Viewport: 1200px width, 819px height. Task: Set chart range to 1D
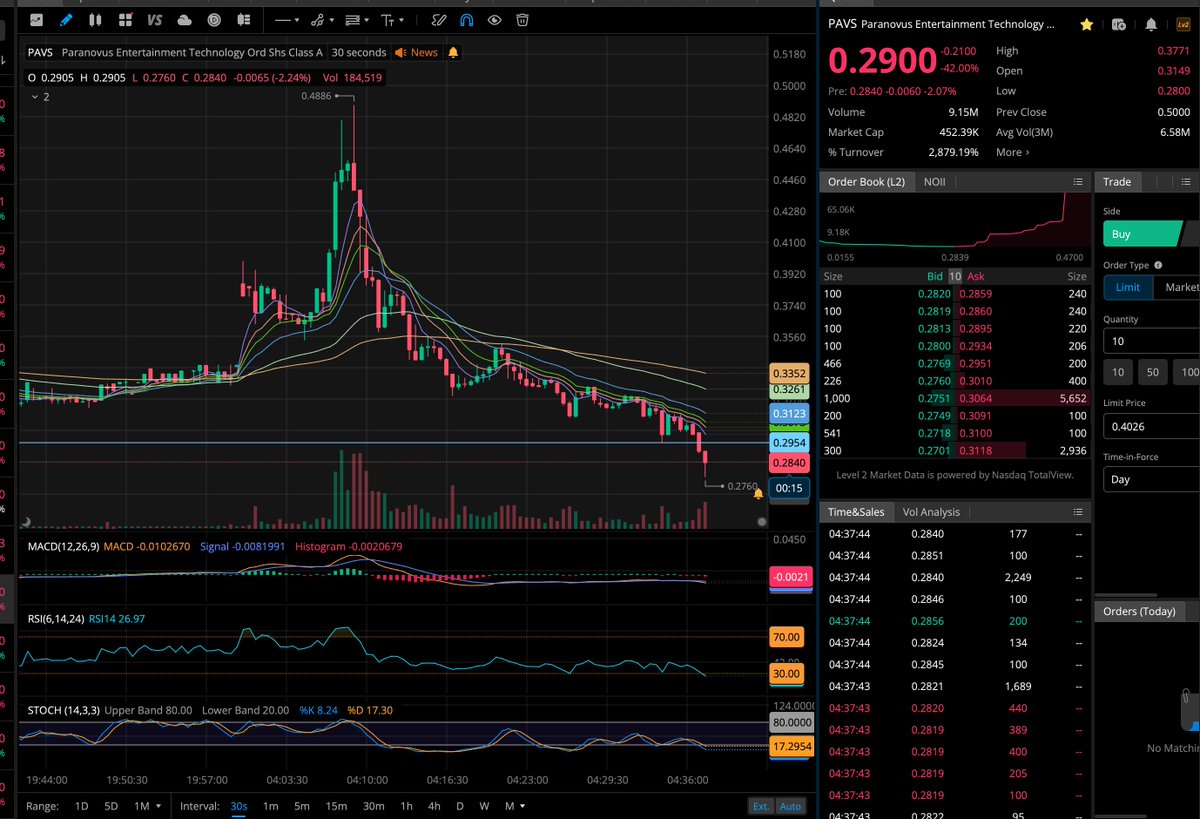83,806
